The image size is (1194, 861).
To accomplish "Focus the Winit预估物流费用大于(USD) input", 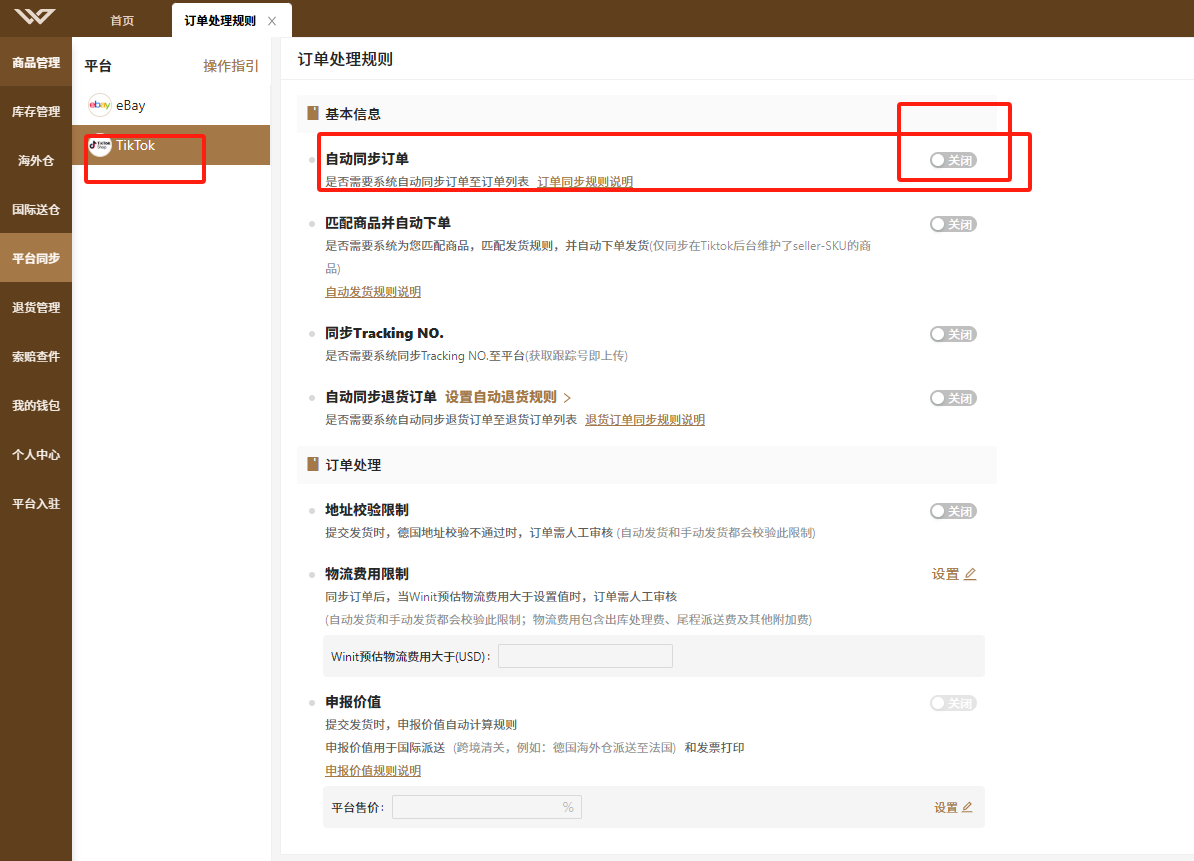I will point(585,655).
